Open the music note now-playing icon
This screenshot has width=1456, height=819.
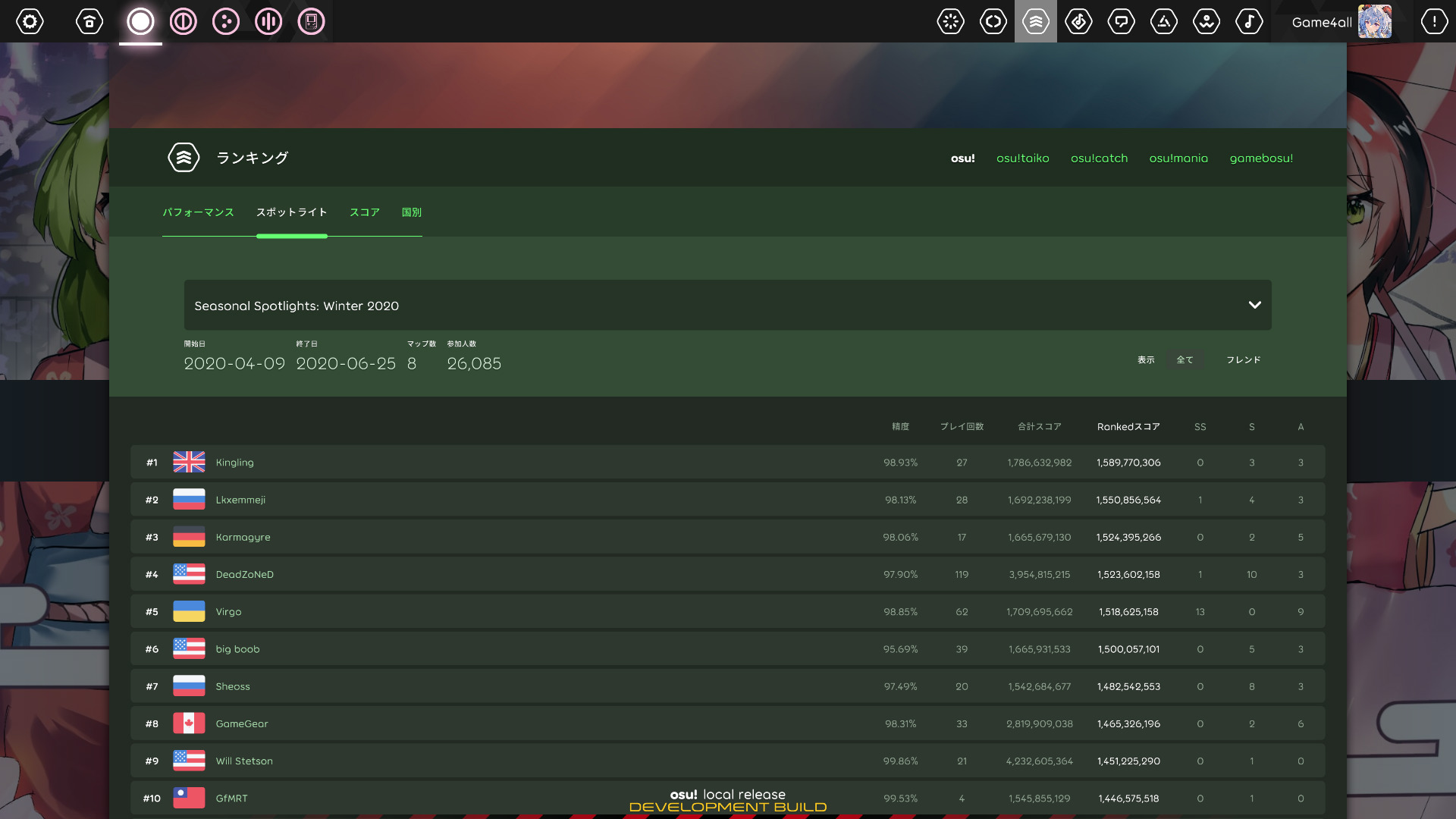1249,21
